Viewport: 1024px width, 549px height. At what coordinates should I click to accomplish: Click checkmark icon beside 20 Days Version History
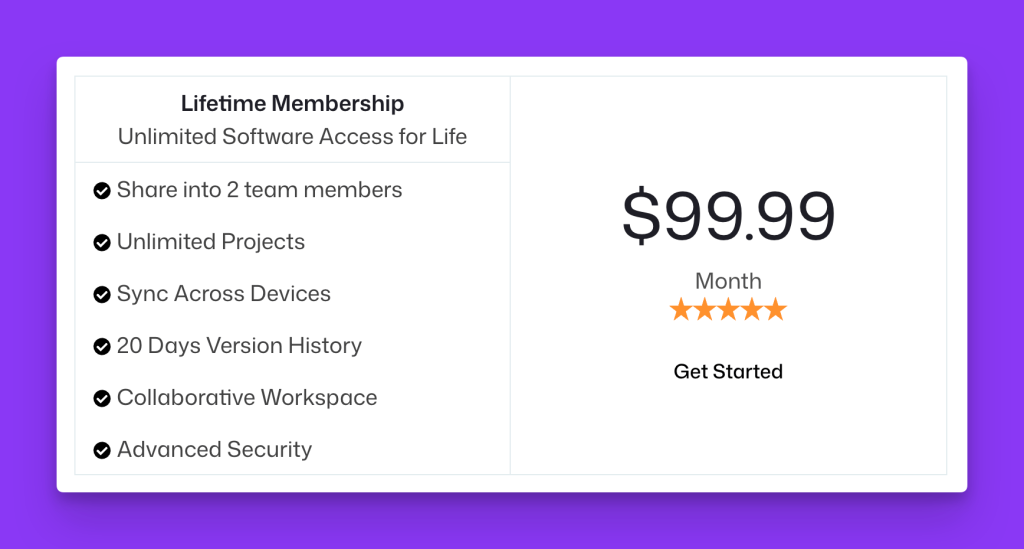pyautogui.click(x=102, y=347)
